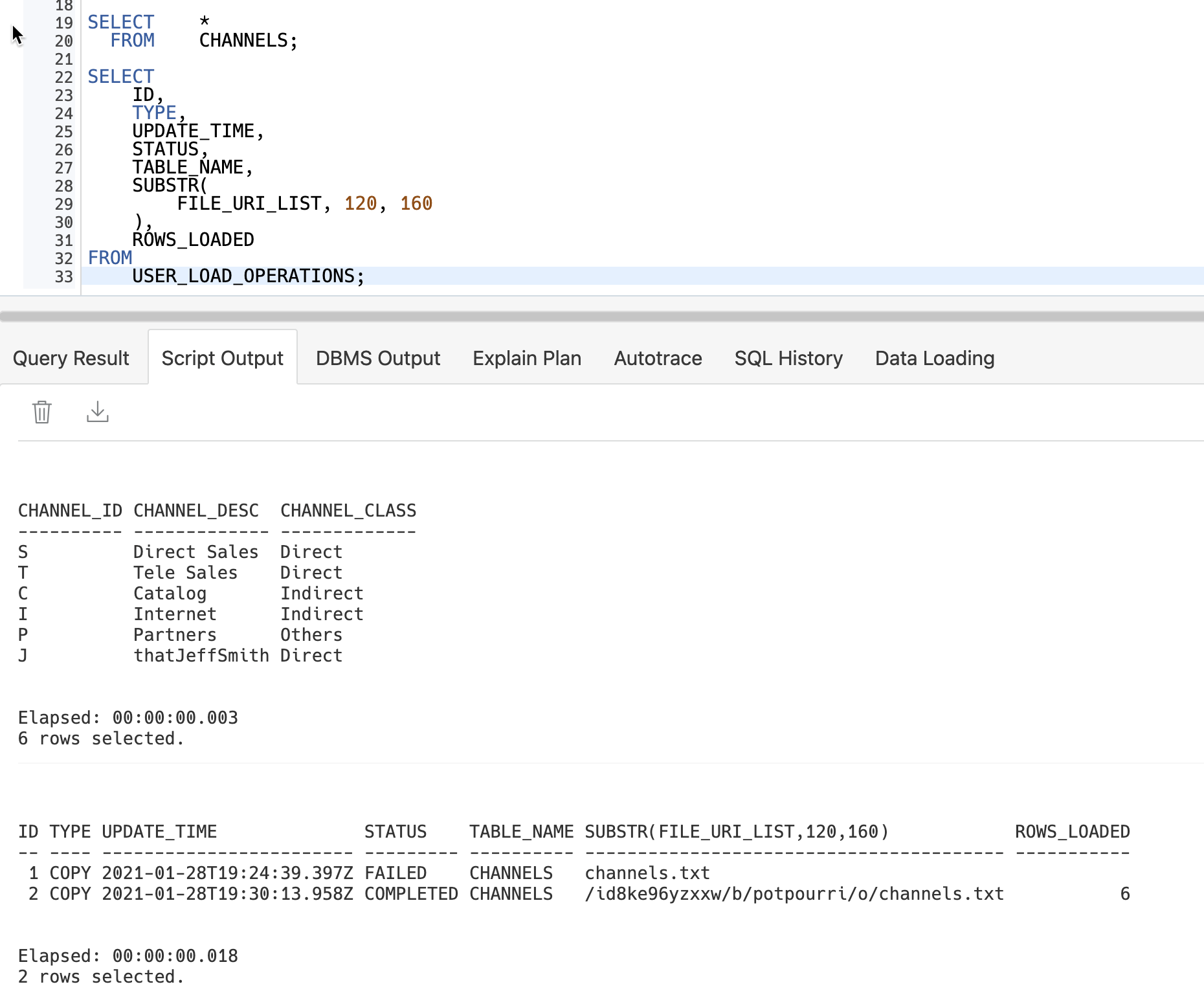Click the ROWS_LOADED column header in the output

coord(1072,832)
